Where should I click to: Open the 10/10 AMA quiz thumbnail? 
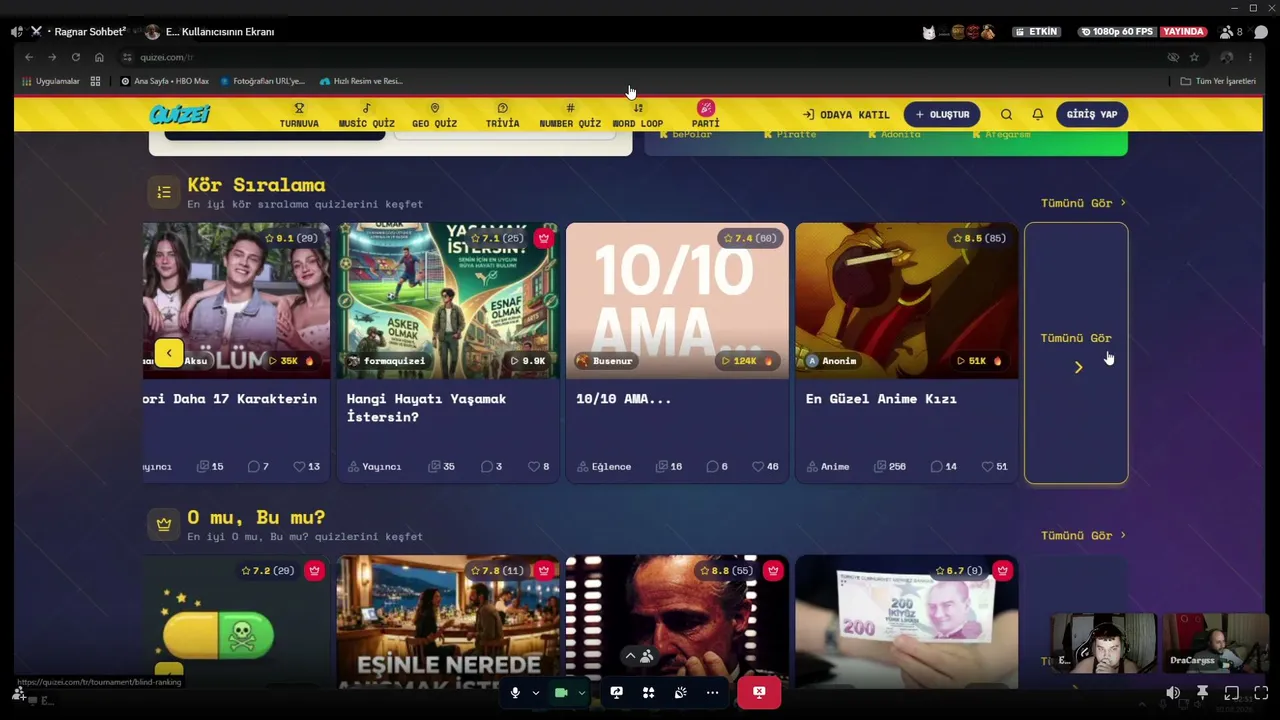(x=677, y=301)
